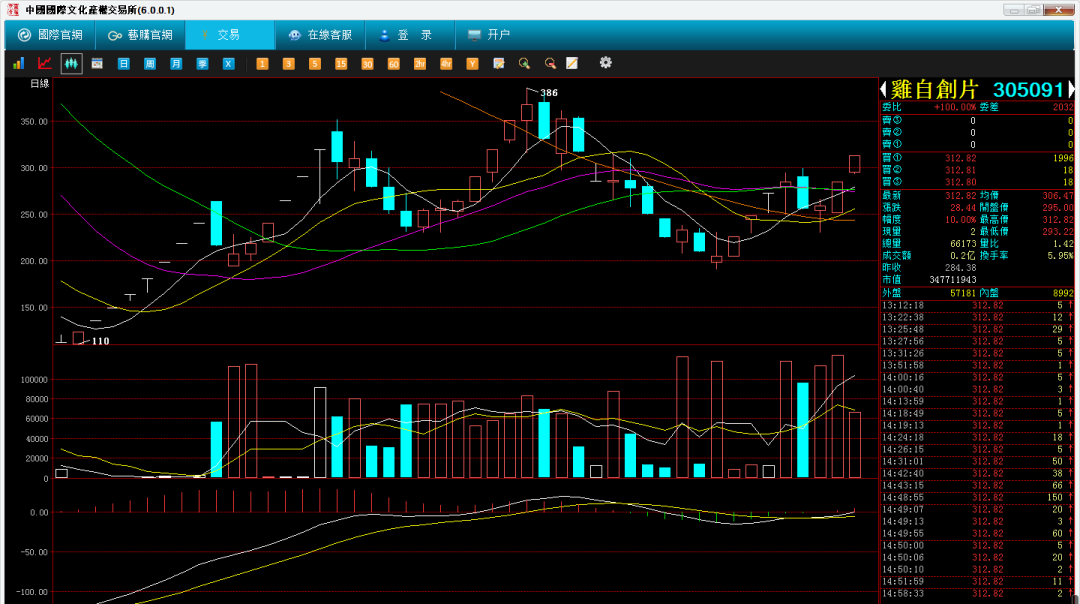Click the zoom out magnifier icon

pyautogui.click(x=550, y=63)
